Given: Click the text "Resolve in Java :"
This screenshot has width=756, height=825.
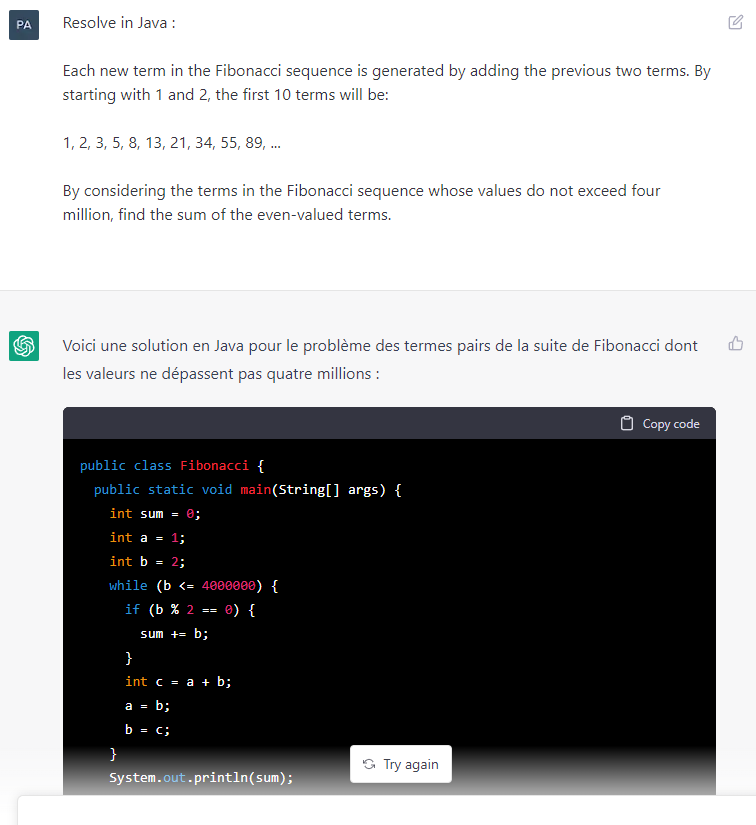Looking at the screenshot, I should pos(119,23).
